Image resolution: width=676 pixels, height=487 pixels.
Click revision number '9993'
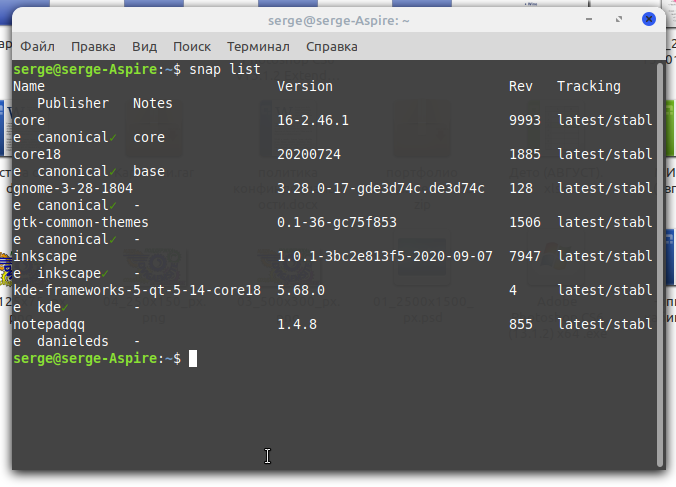[525, 120]
